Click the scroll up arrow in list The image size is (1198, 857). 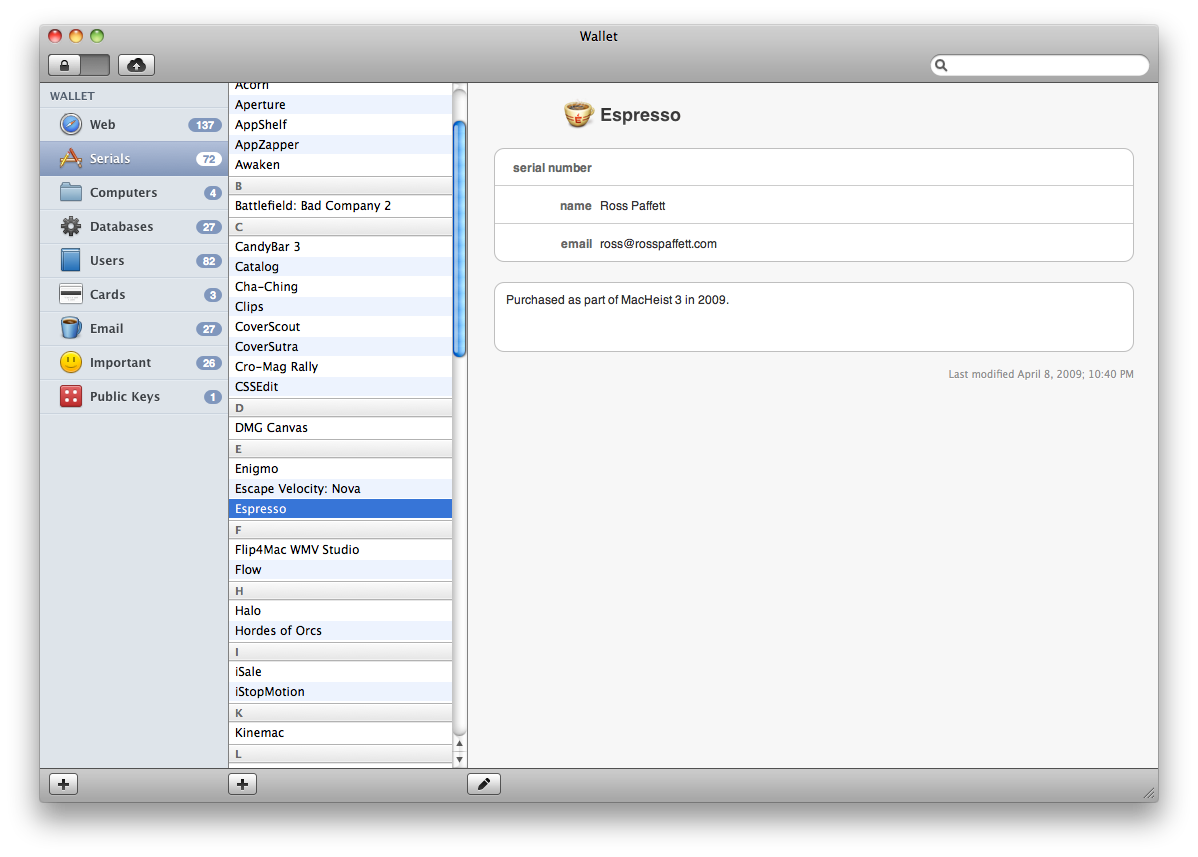pos(460,743)
